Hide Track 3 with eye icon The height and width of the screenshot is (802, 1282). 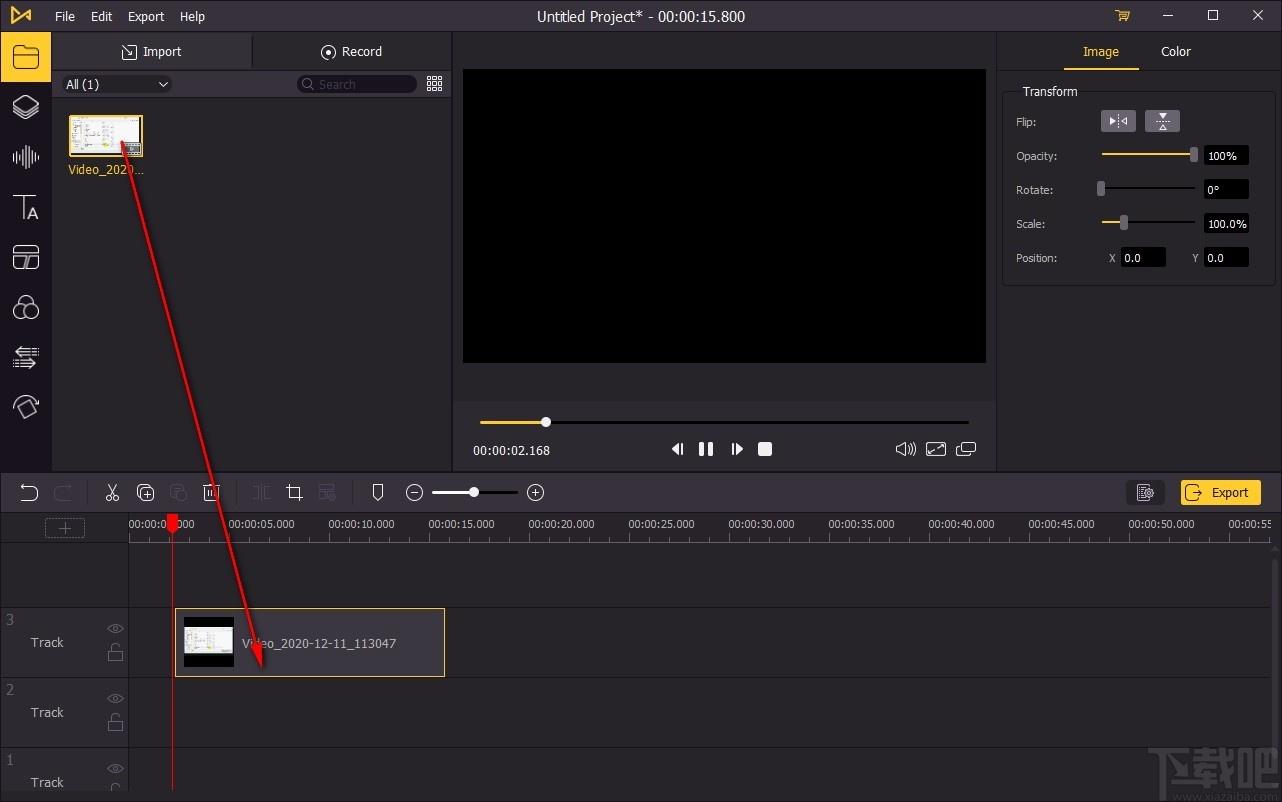coord(115,629)
